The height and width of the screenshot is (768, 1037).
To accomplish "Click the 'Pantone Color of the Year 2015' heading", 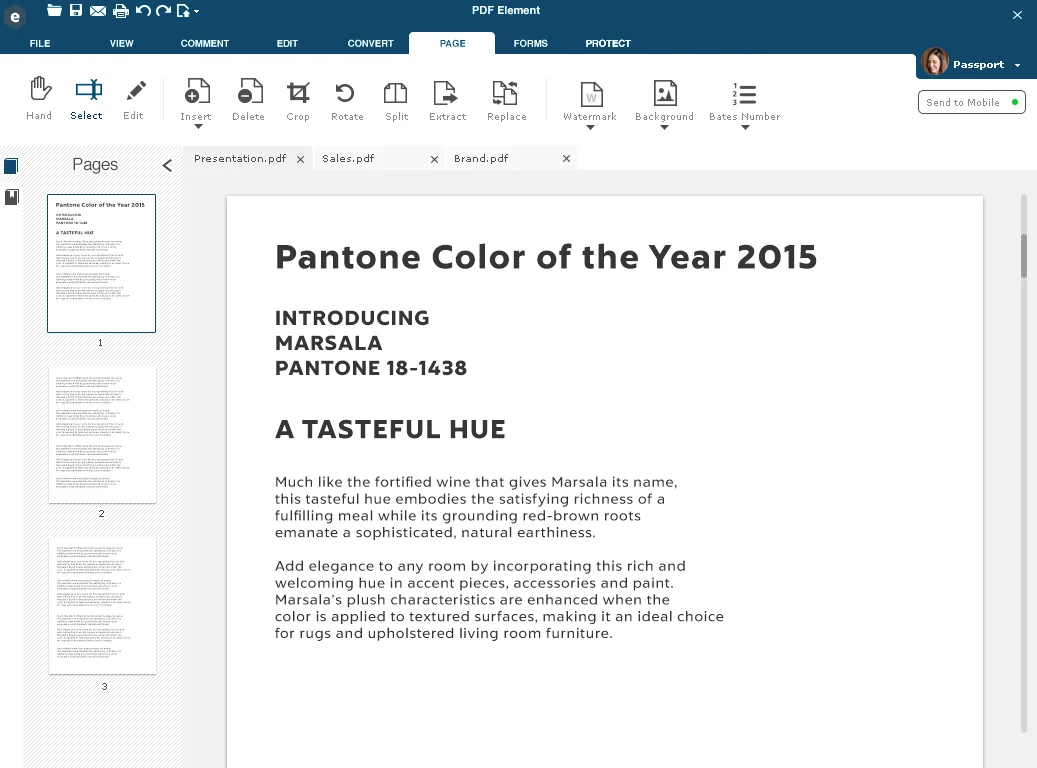I will [546, 257].
